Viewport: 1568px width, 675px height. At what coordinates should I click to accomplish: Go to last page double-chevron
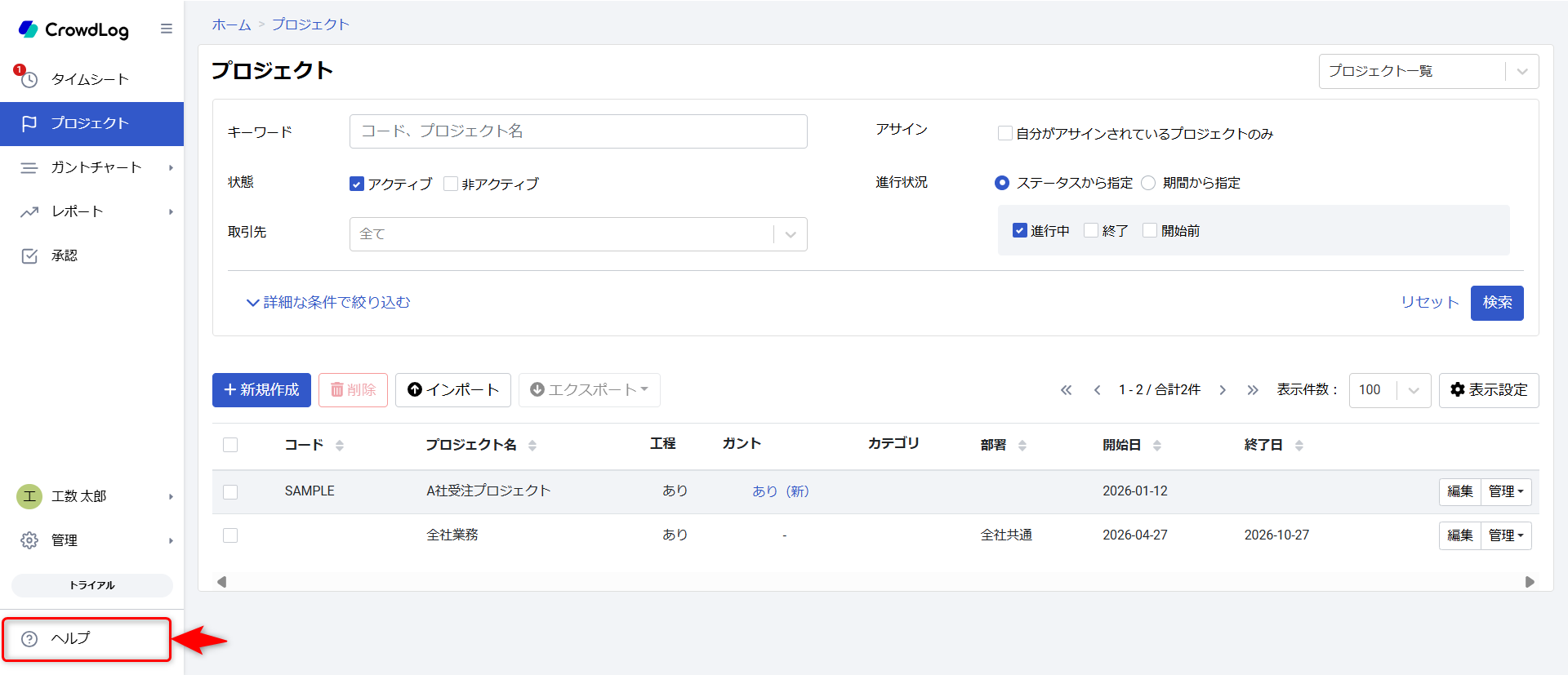point(1253,390)
